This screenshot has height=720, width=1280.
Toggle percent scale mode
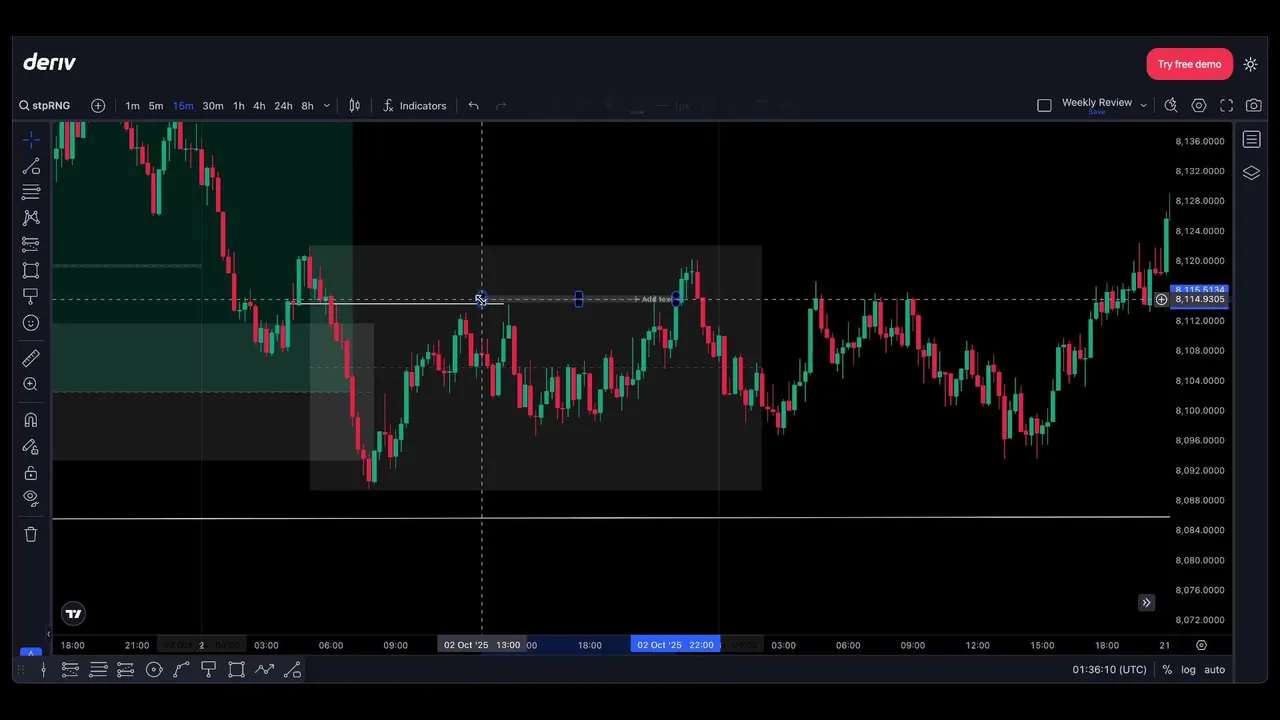click(1167, 670)
